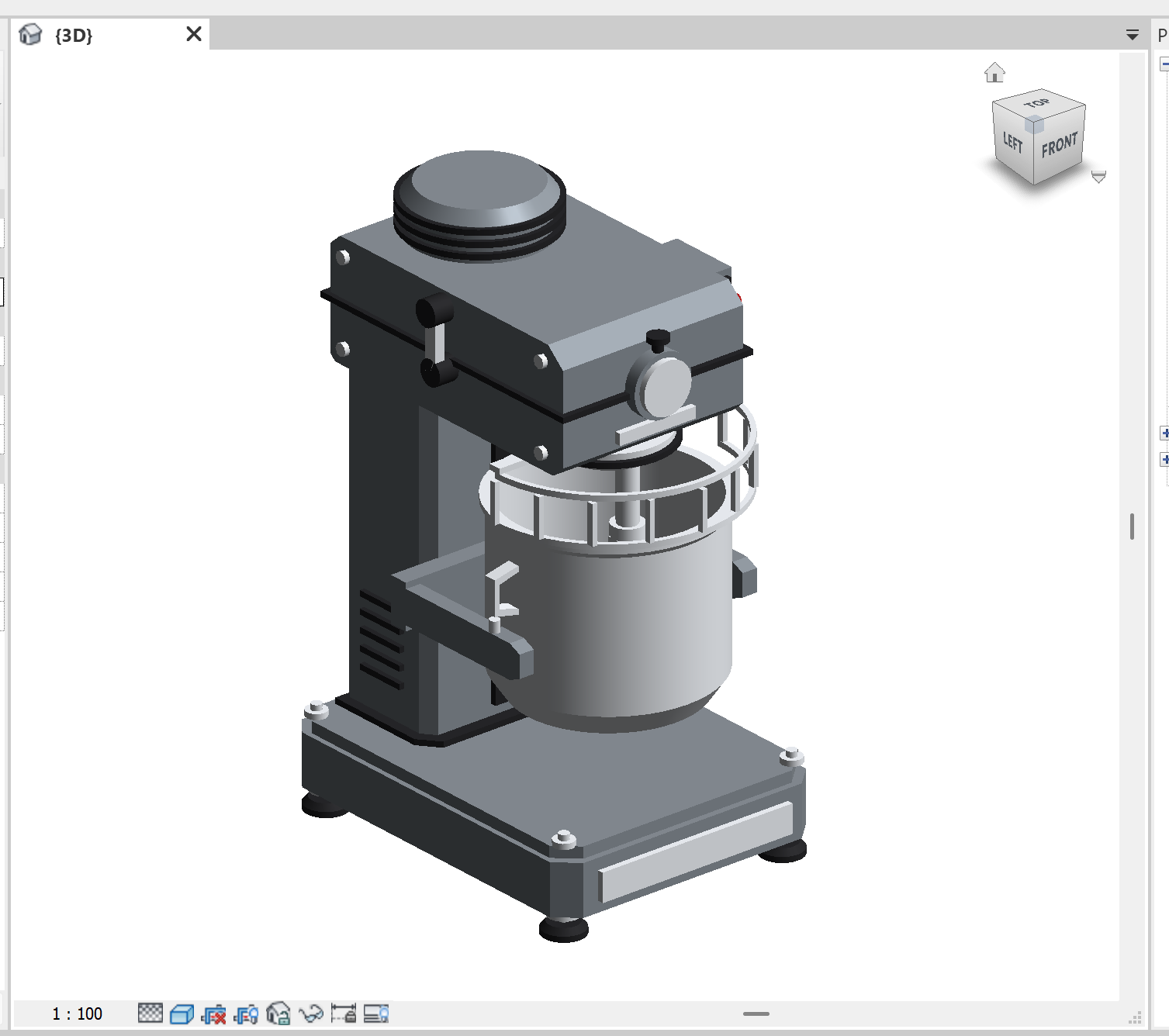
Task: Click the horizontal scrollbar thumb of the view
Action: (x=756, y=1014)
